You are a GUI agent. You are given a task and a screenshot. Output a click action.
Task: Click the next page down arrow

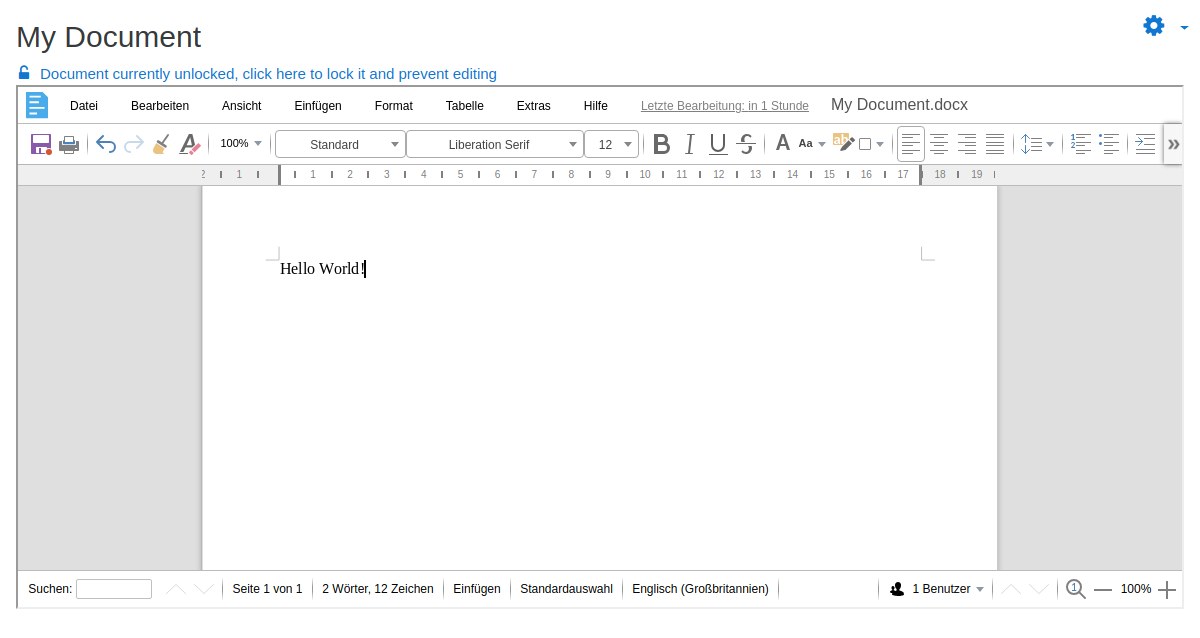[1040, 589]
